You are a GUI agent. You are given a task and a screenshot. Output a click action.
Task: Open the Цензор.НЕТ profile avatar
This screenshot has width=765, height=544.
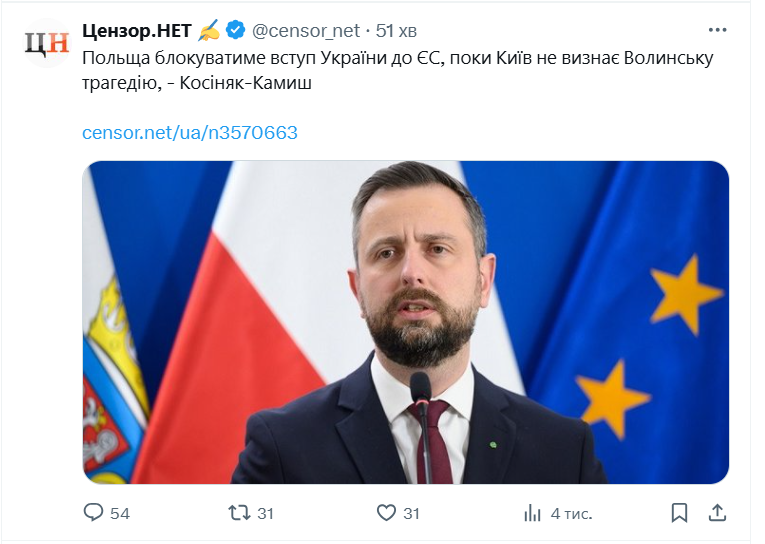(x=47, y=43)
